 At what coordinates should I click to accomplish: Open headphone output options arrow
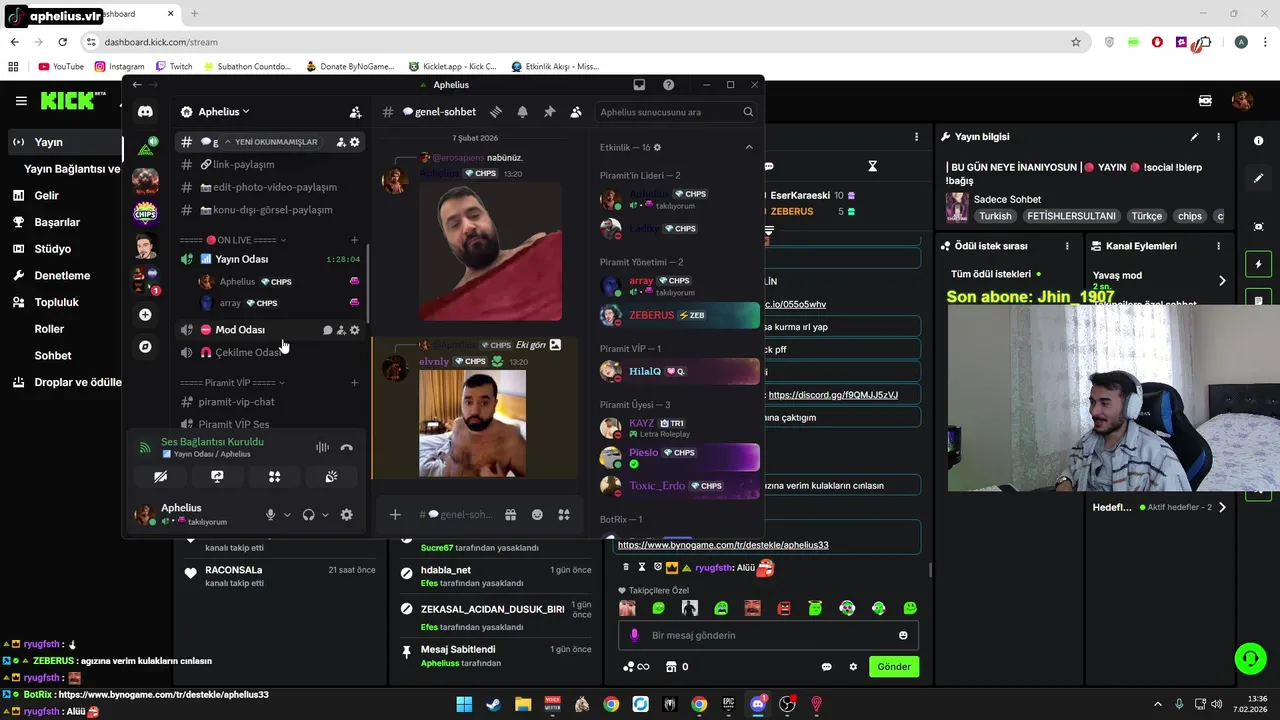pyautogui.click(x=325, y=515)
